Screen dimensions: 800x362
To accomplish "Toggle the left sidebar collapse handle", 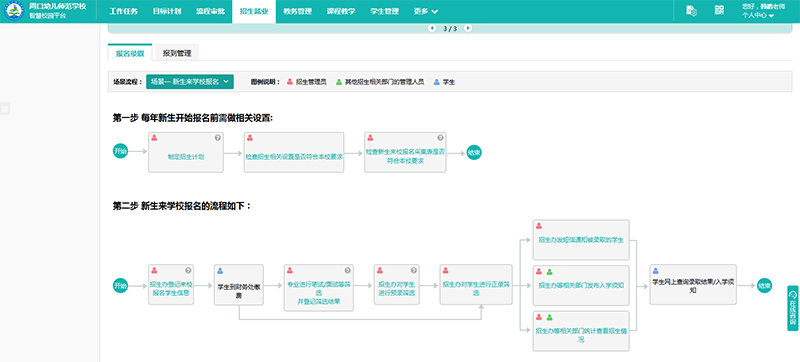I will click(x=4, y=109).
